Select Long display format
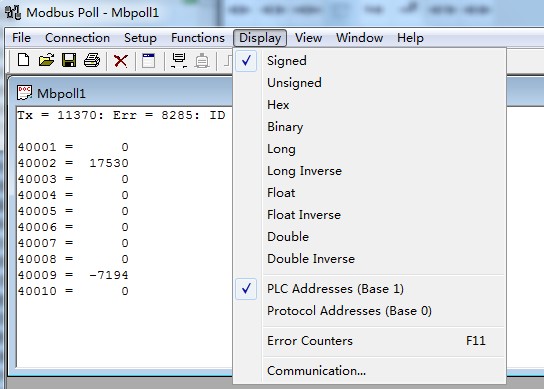Viewport: 544px width, 389px height. [x=370, y=149]
